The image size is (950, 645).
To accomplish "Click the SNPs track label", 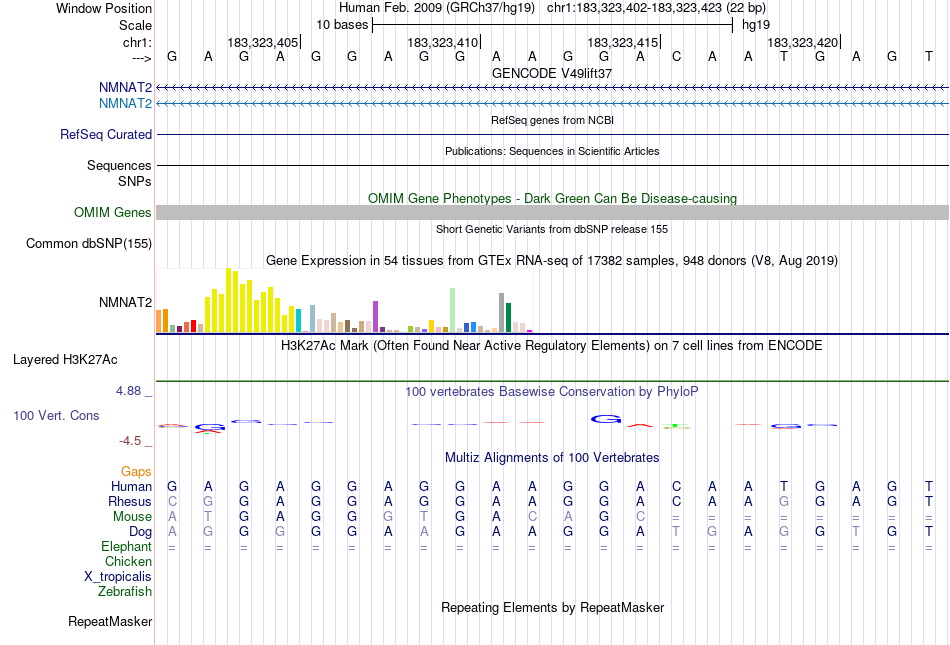I will click(x=135, y=181).
